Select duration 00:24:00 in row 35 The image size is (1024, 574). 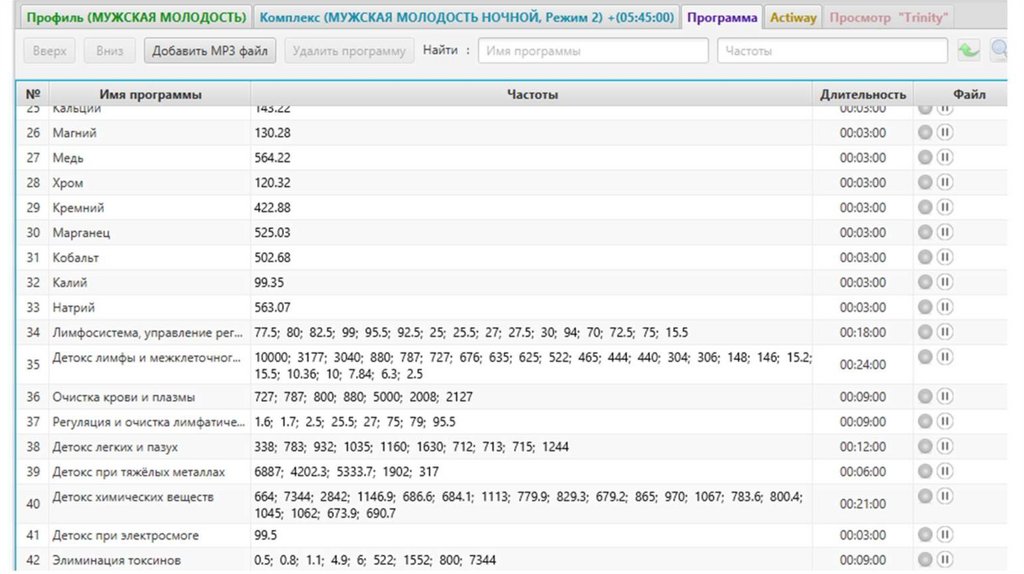tap(863, 364)
